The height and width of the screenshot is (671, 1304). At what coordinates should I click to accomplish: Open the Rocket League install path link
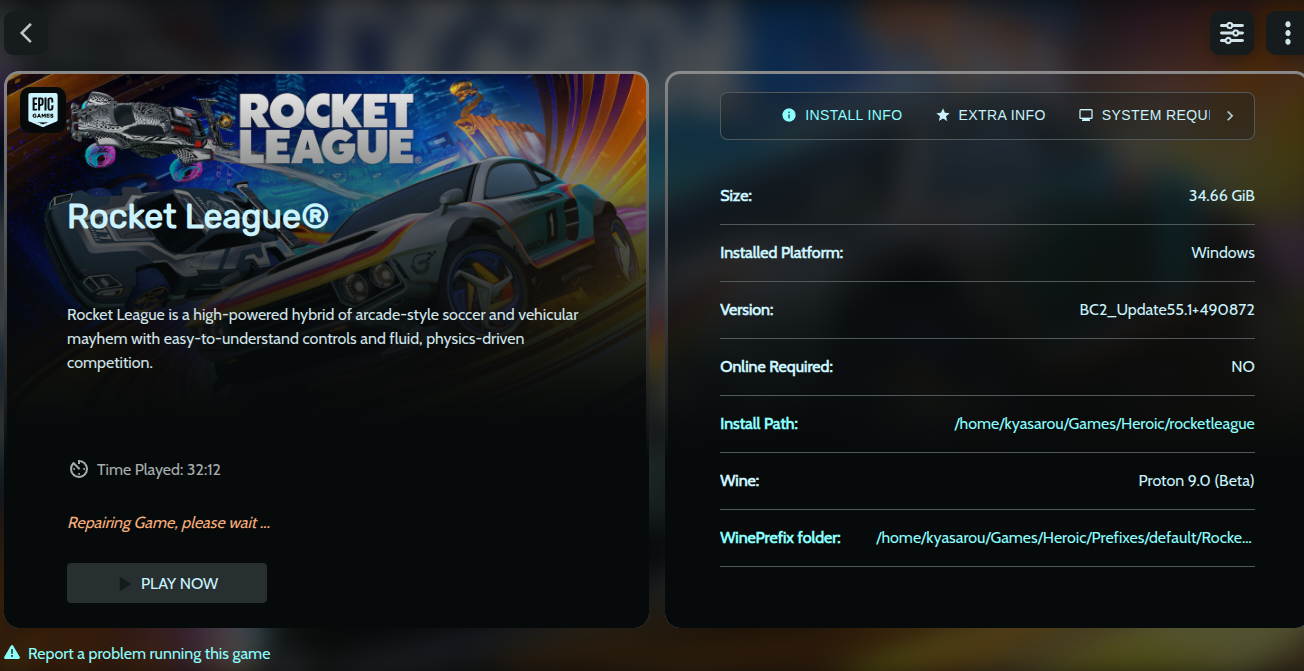(x=1104, y=423)
